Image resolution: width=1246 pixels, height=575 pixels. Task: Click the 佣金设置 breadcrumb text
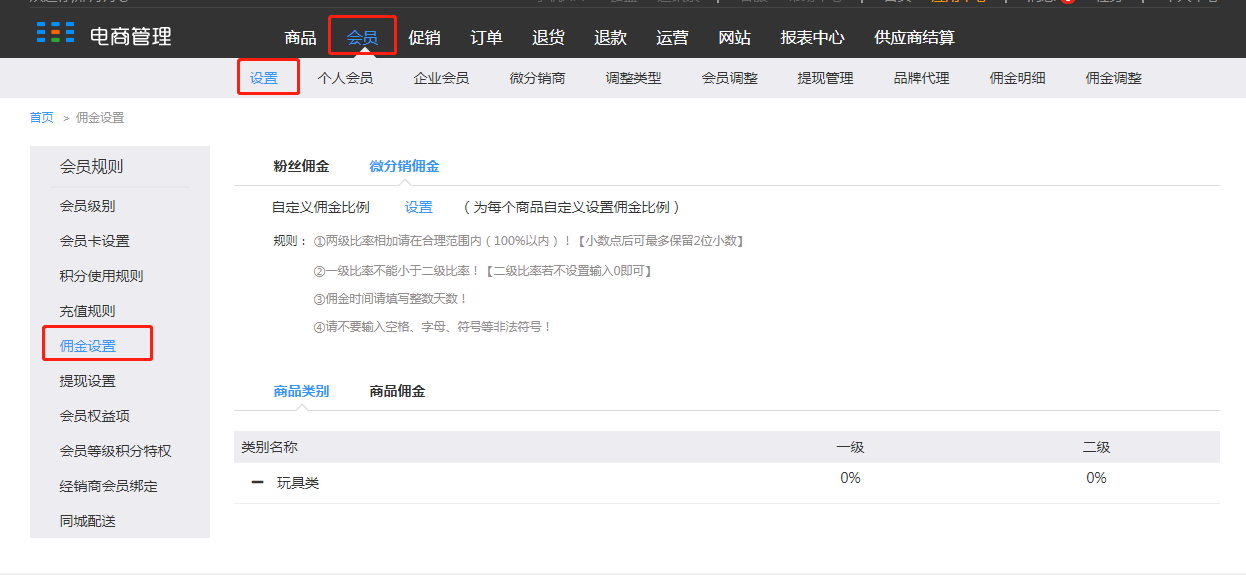click(100, 117)
